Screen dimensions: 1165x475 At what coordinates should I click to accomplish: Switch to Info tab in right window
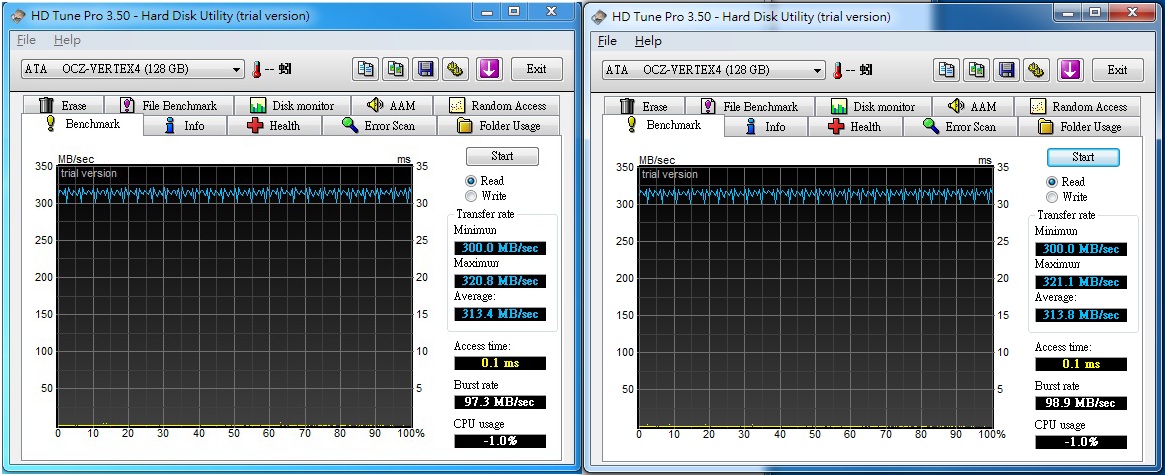[765, 126]
